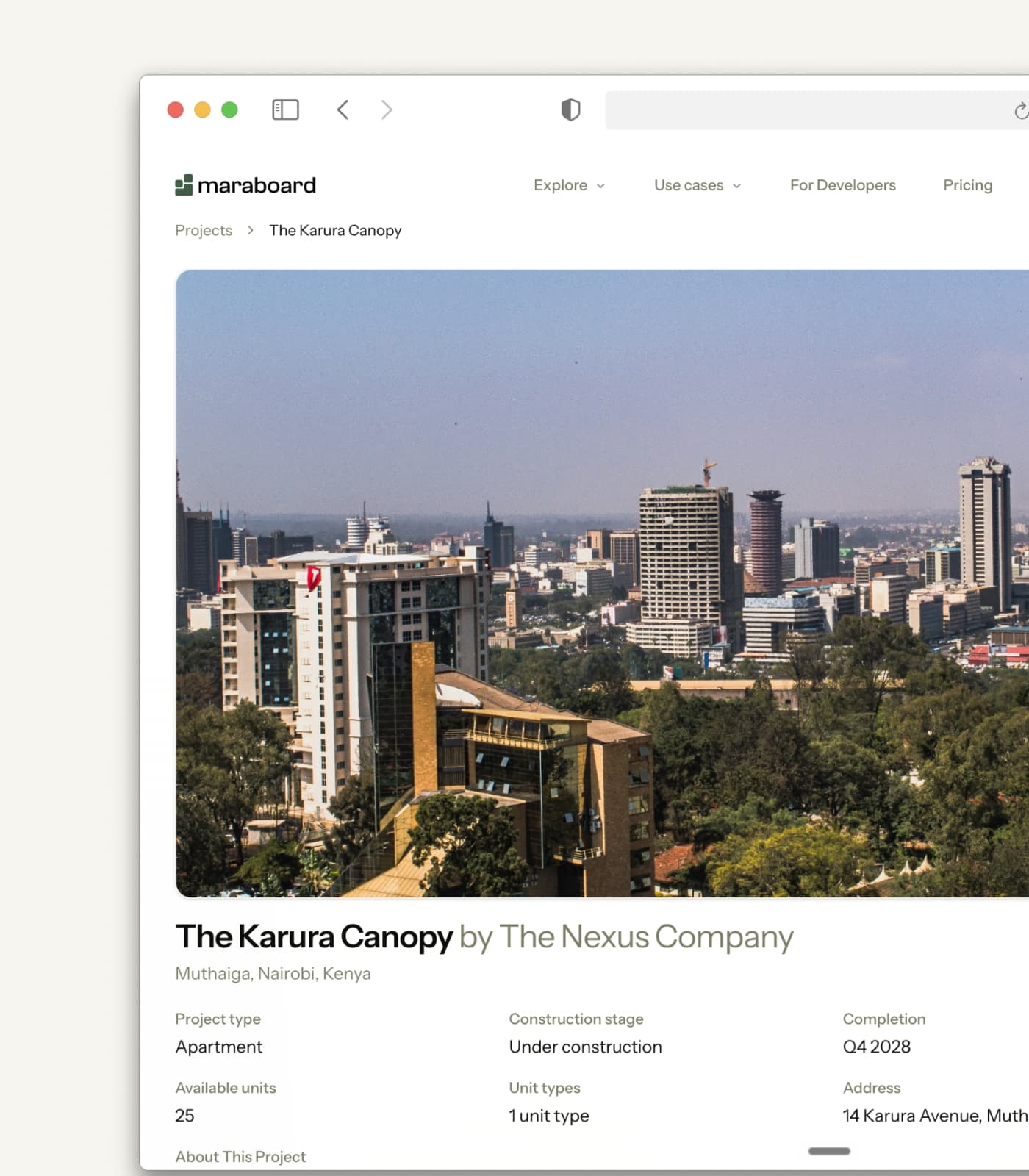Go forward with the right arrow
This screenshot has height=1176, width=1029.
pyautogui.click(x=387, y=110)
